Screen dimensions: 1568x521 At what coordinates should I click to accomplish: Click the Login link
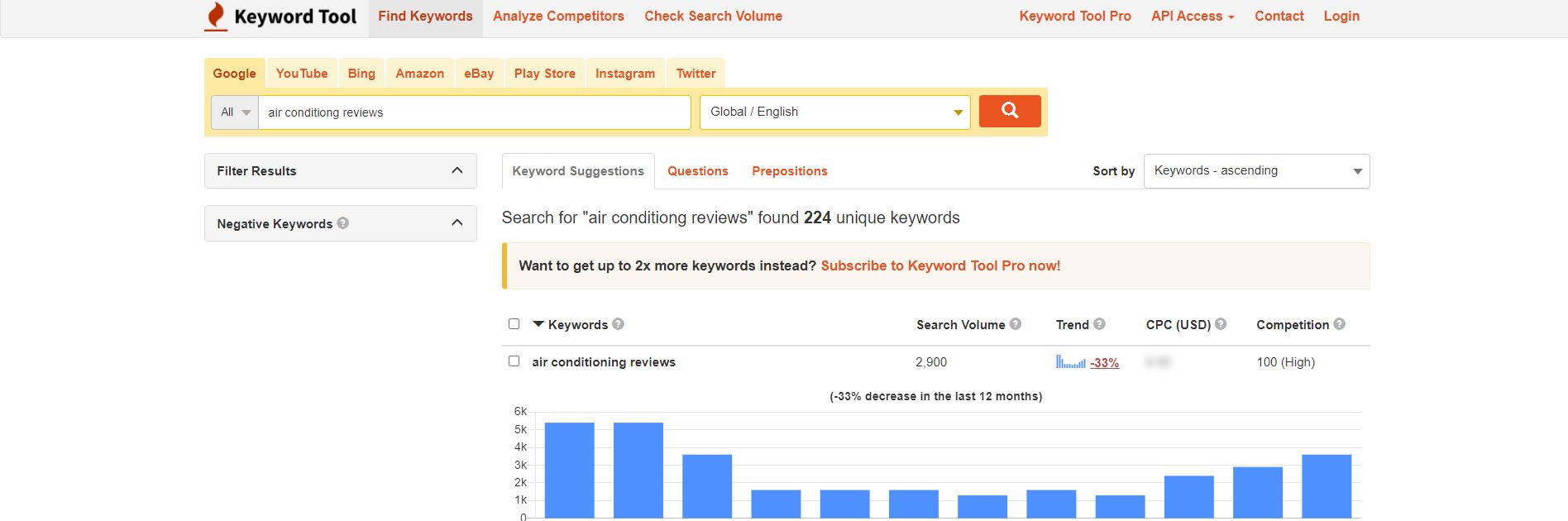tap(1341, 17)
